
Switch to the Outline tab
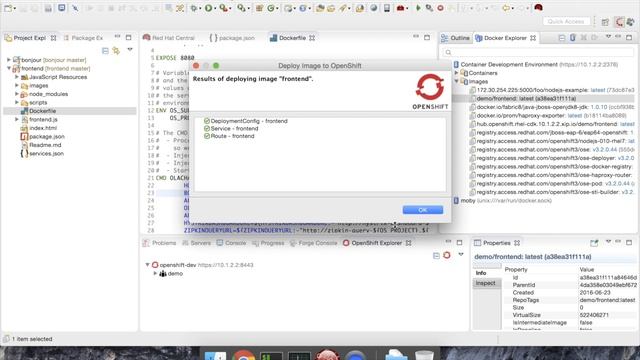[455, 38]
